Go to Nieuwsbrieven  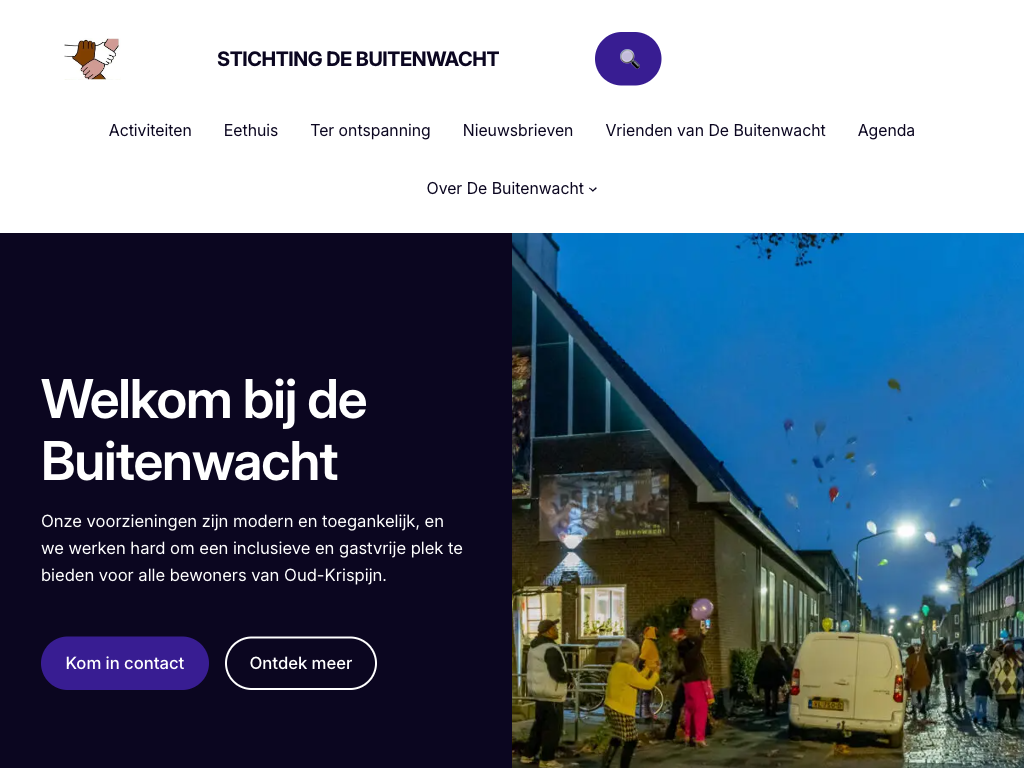[518, 131]
